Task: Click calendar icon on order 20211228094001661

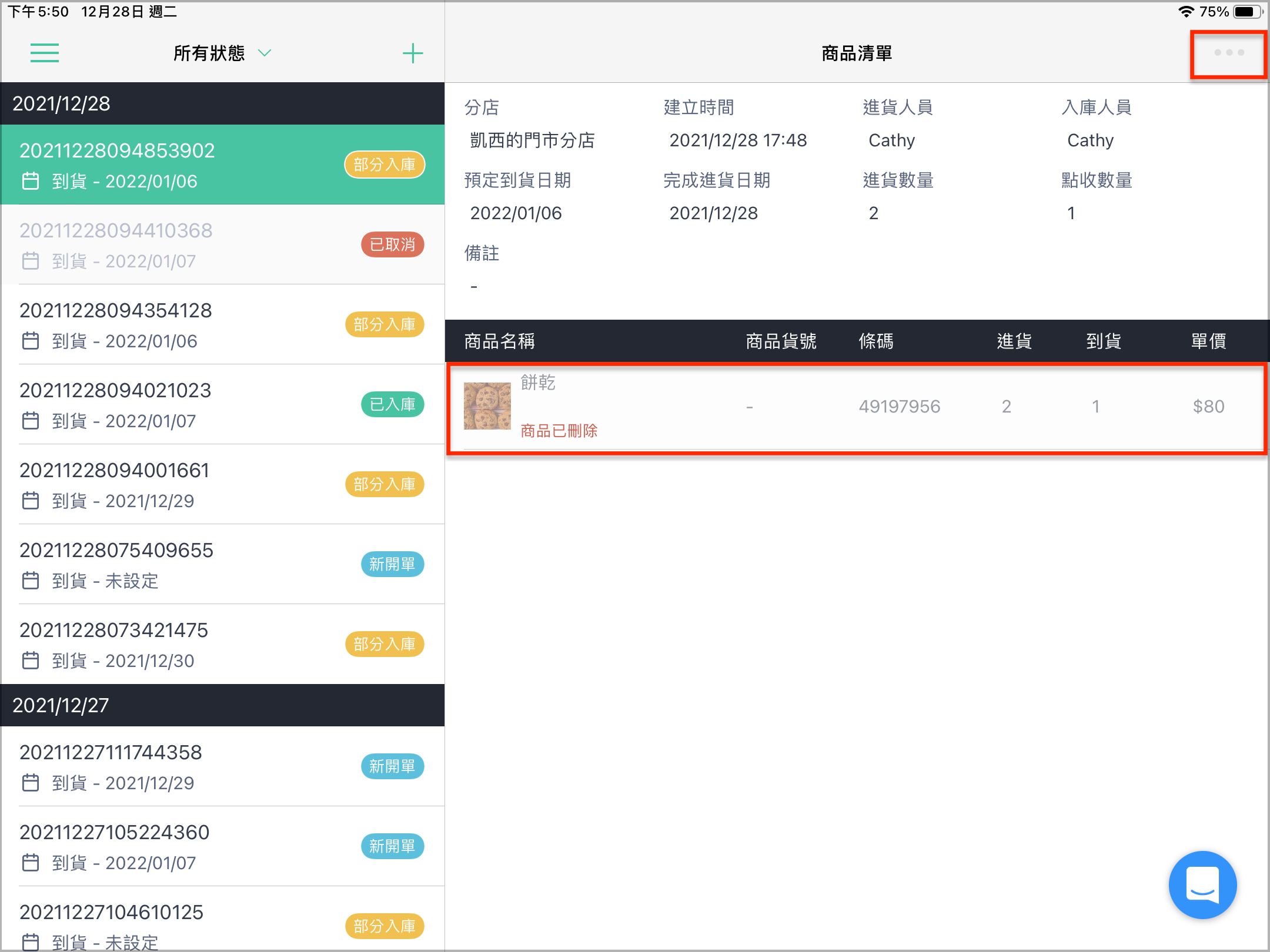Action: (x=31, y=501)
